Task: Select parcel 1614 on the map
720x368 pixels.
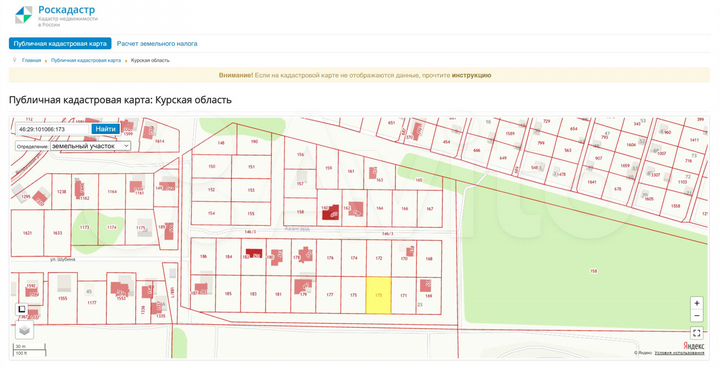Action: (x=159, y=141)
